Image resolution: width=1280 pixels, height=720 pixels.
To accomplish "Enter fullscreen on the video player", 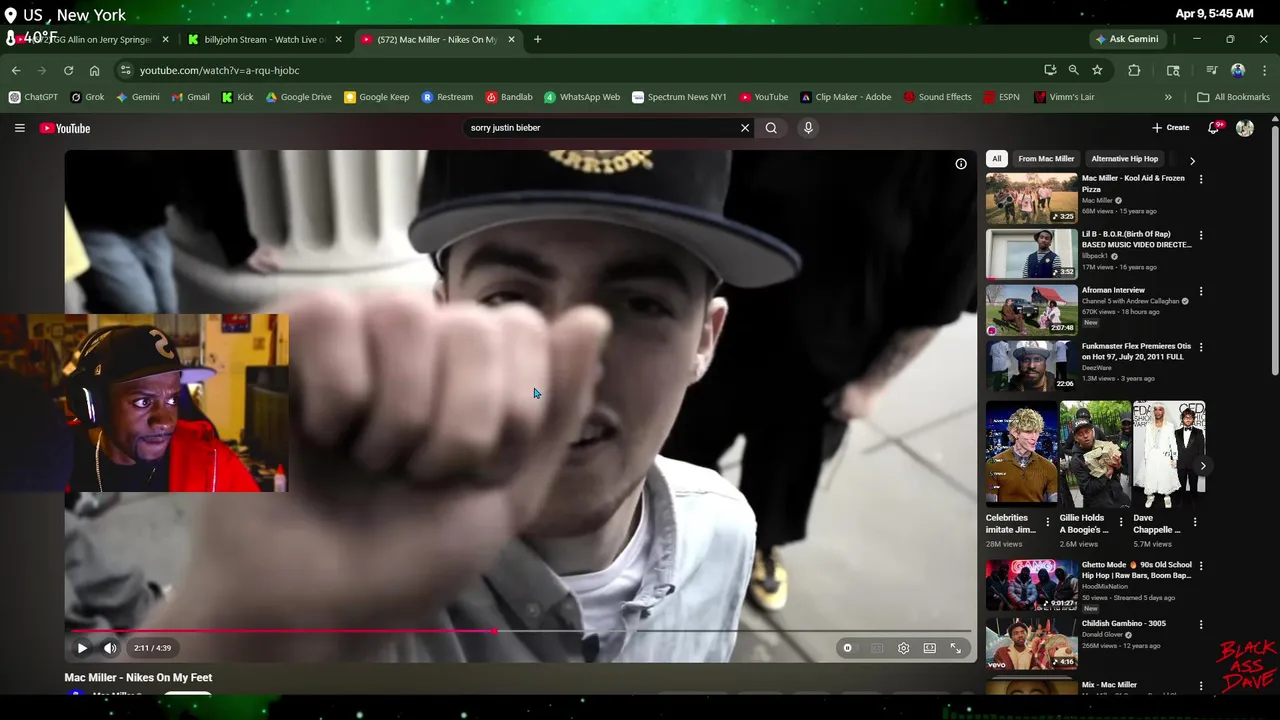I will (x=956, y=648).
